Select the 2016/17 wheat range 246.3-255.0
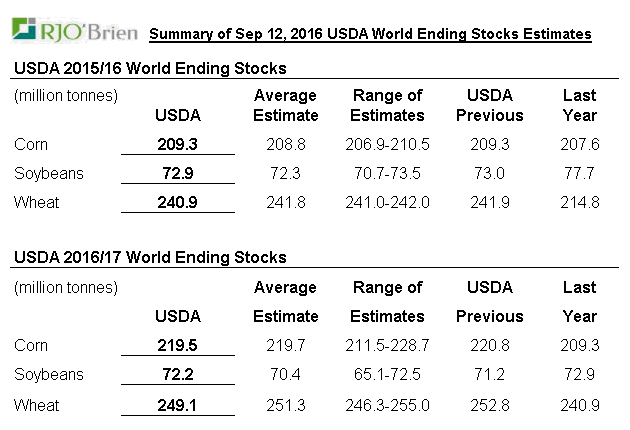630x430 pixels. pos(388,405)
